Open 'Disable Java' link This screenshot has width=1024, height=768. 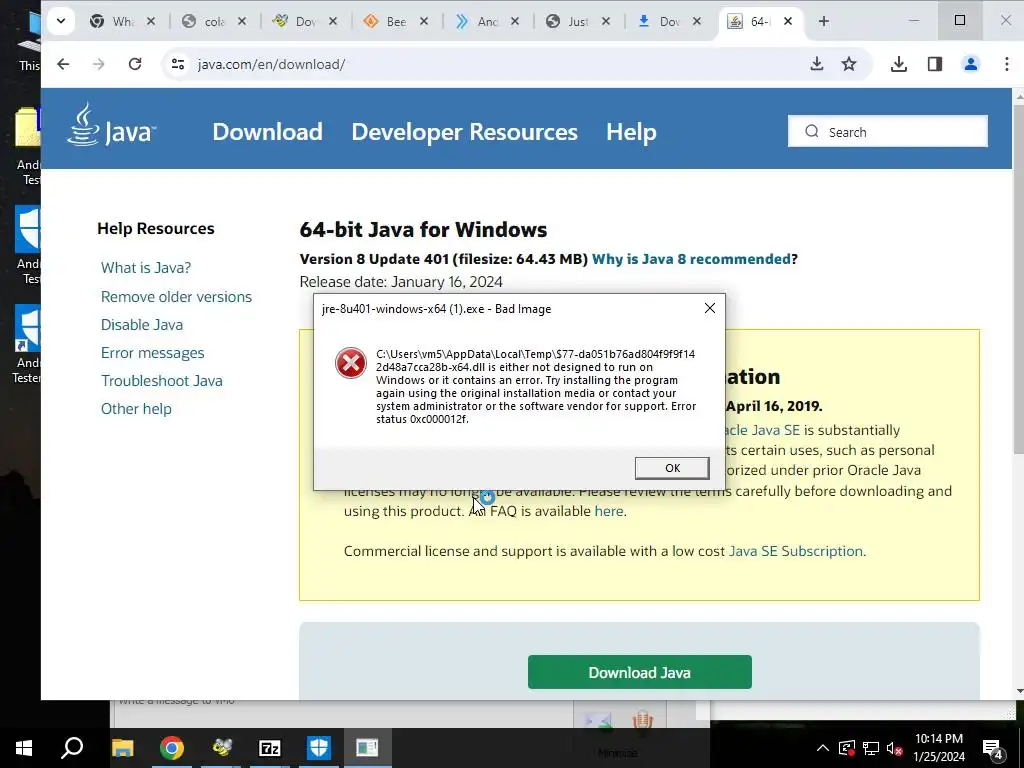coord(142,325)
